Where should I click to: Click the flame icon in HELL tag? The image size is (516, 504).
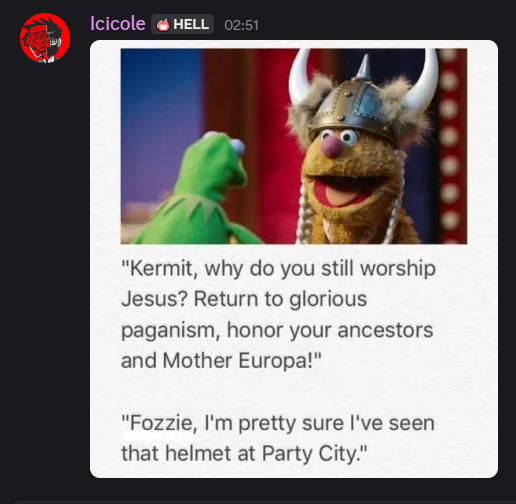click(163, 25)
